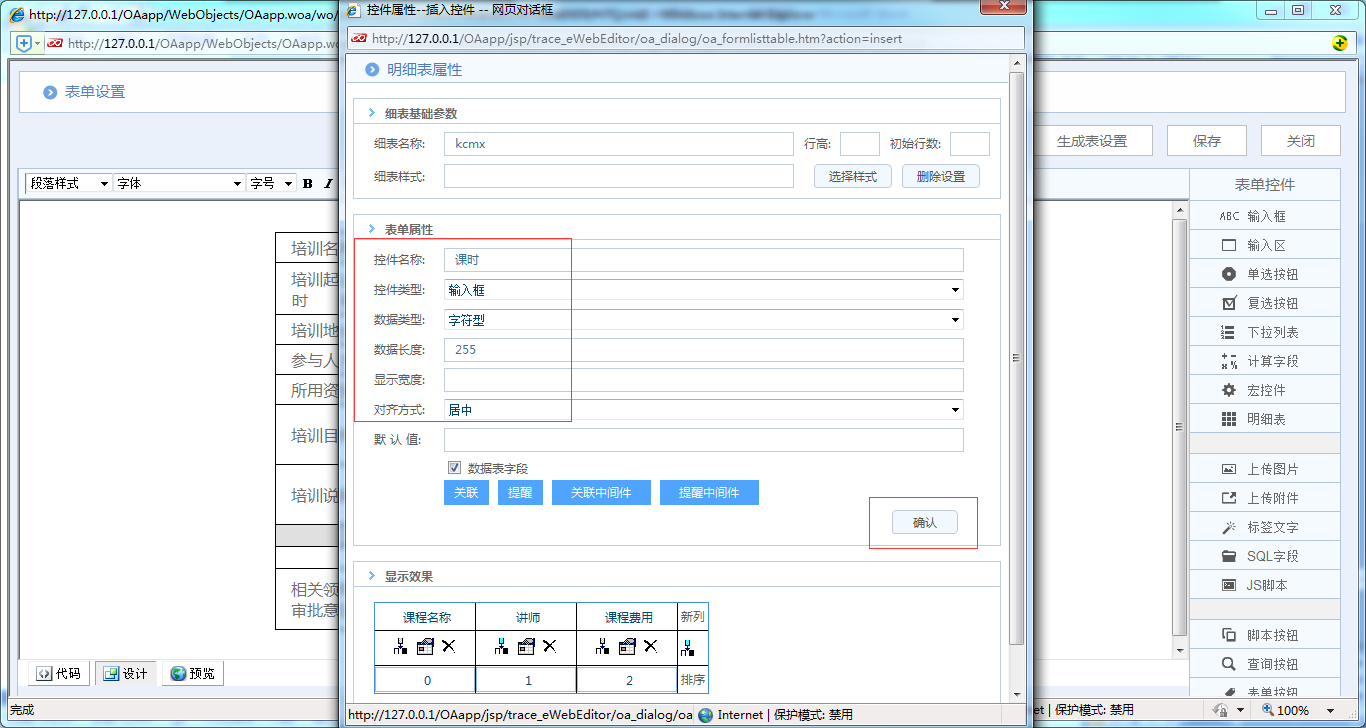Click inside the 行高 input field
1366x728 pixels.
coord(859,143)
